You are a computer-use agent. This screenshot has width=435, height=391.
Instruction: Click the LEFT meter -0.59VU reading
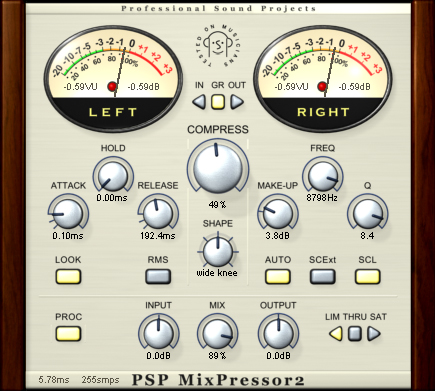point(81,87)
